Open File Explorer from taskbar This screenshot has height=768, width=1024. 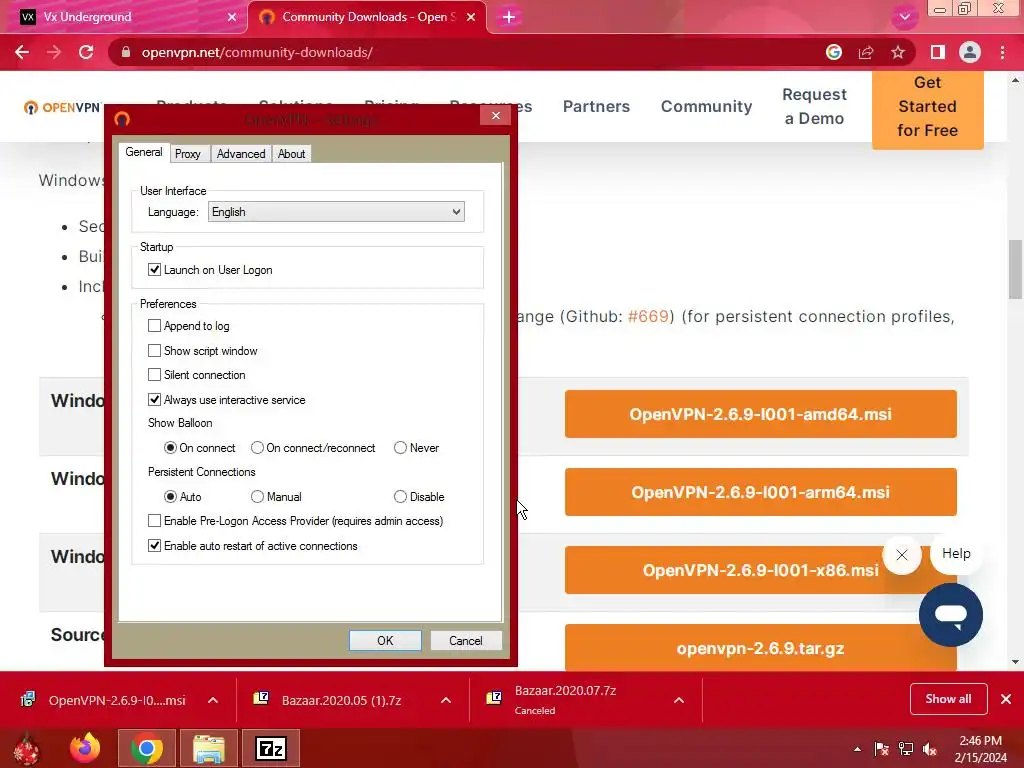pos(208,748)
